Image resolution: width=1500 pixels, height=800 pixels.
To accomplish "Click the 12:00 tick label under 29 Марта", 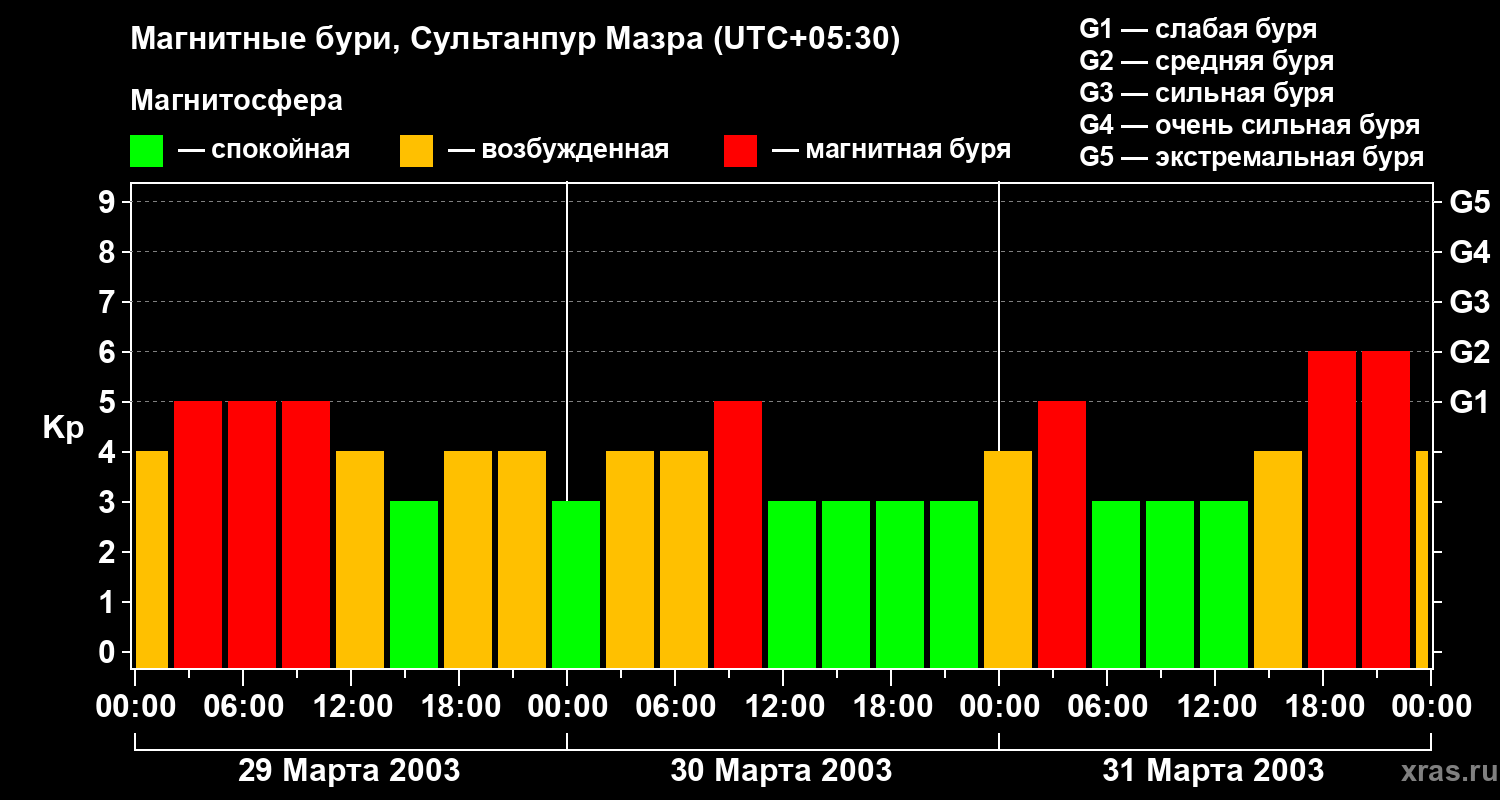I will tap(351, 707).
